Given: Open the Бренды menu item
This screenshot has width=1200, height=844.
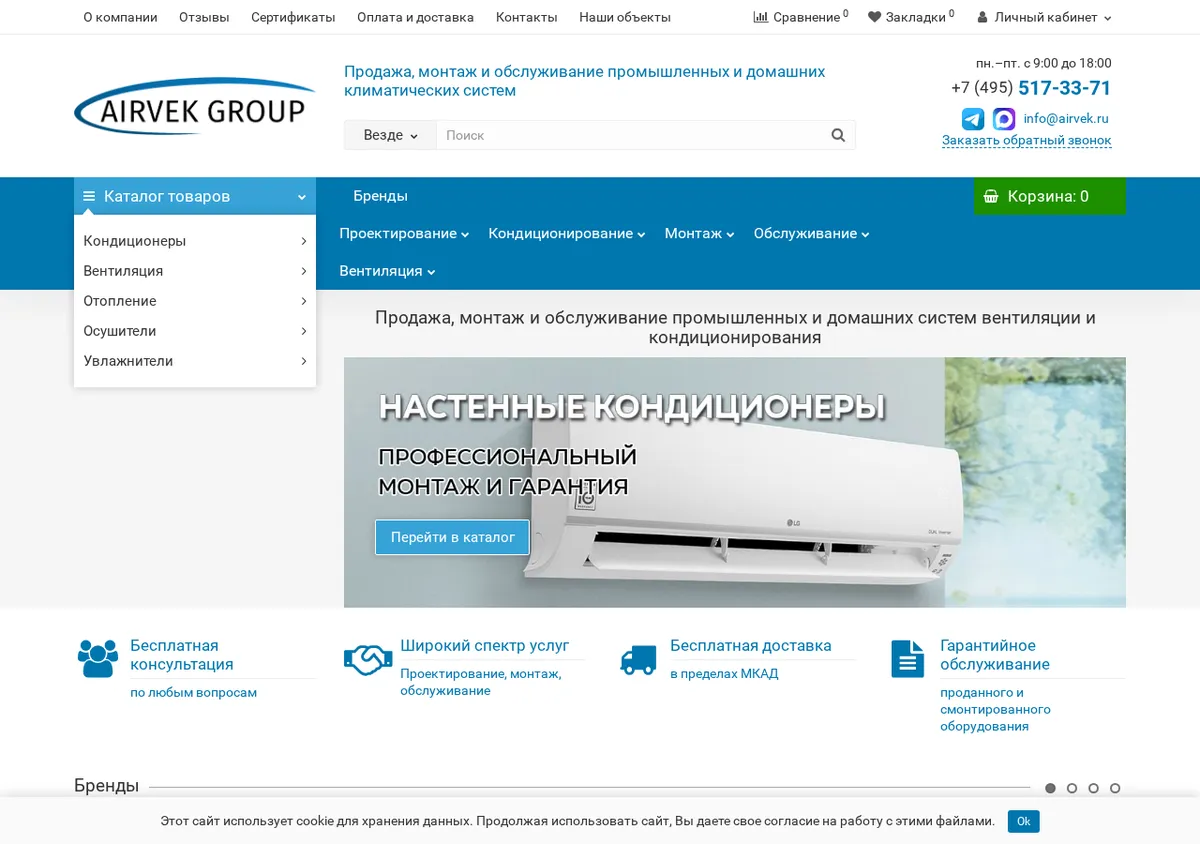Looking at the screenshot, I should tap(380, 196).
